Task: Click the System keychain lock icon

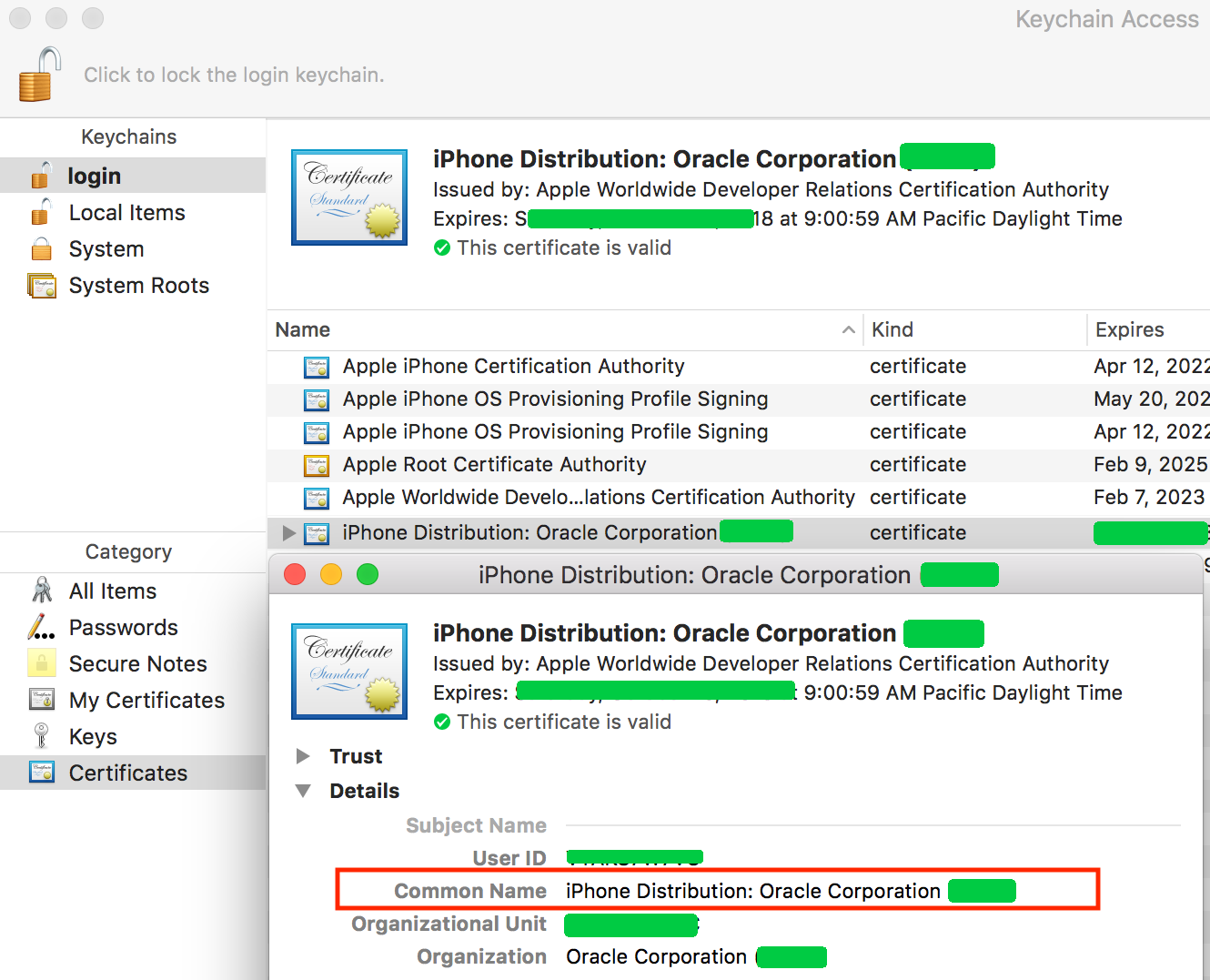Action: (x=42, y=248)
